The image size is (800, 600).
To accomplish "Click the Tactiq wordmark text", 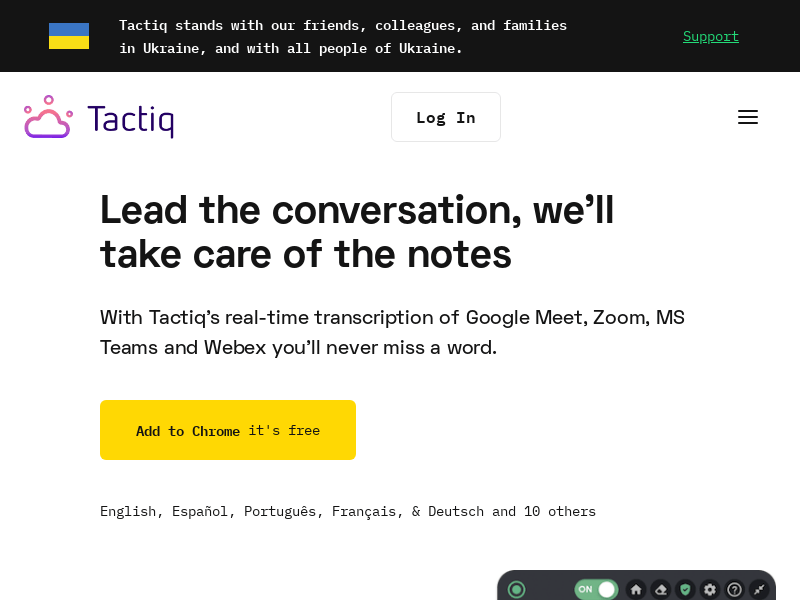I will coord(131,120).
